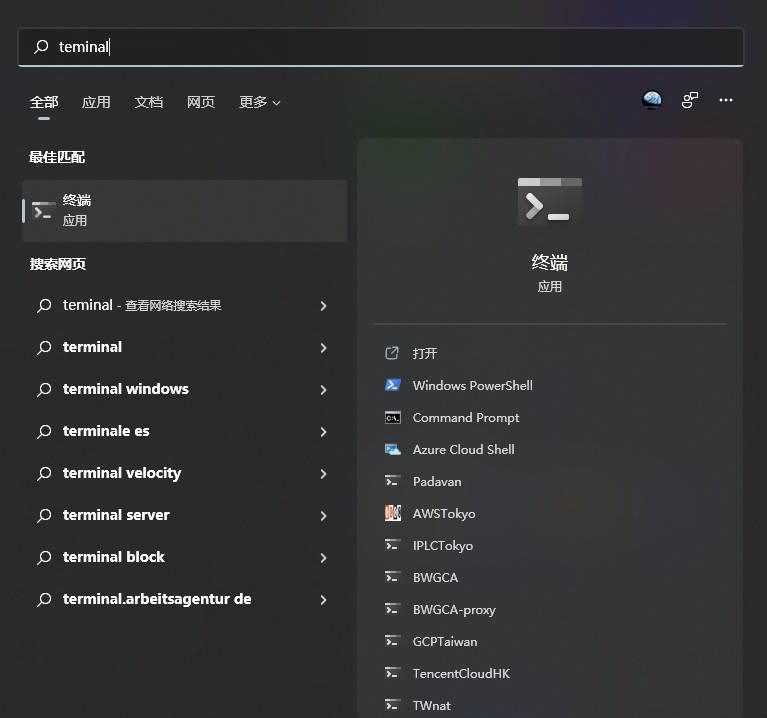Screen dimensions: 767x718
Task: Click the TWnat terminal icon
Action: 393,705
